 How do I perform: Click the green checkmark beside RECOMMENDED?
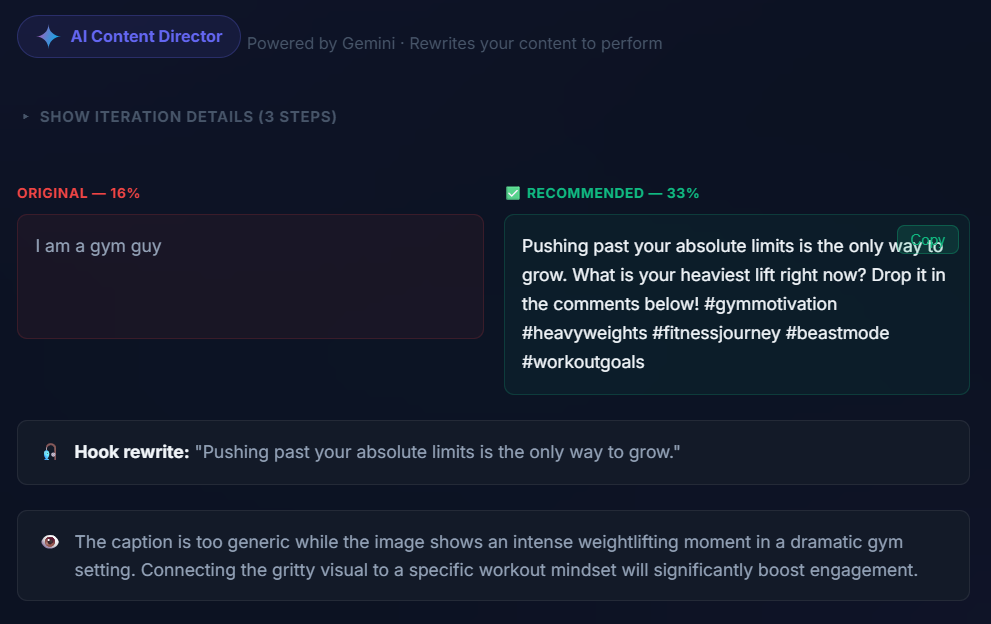point(513,193)
